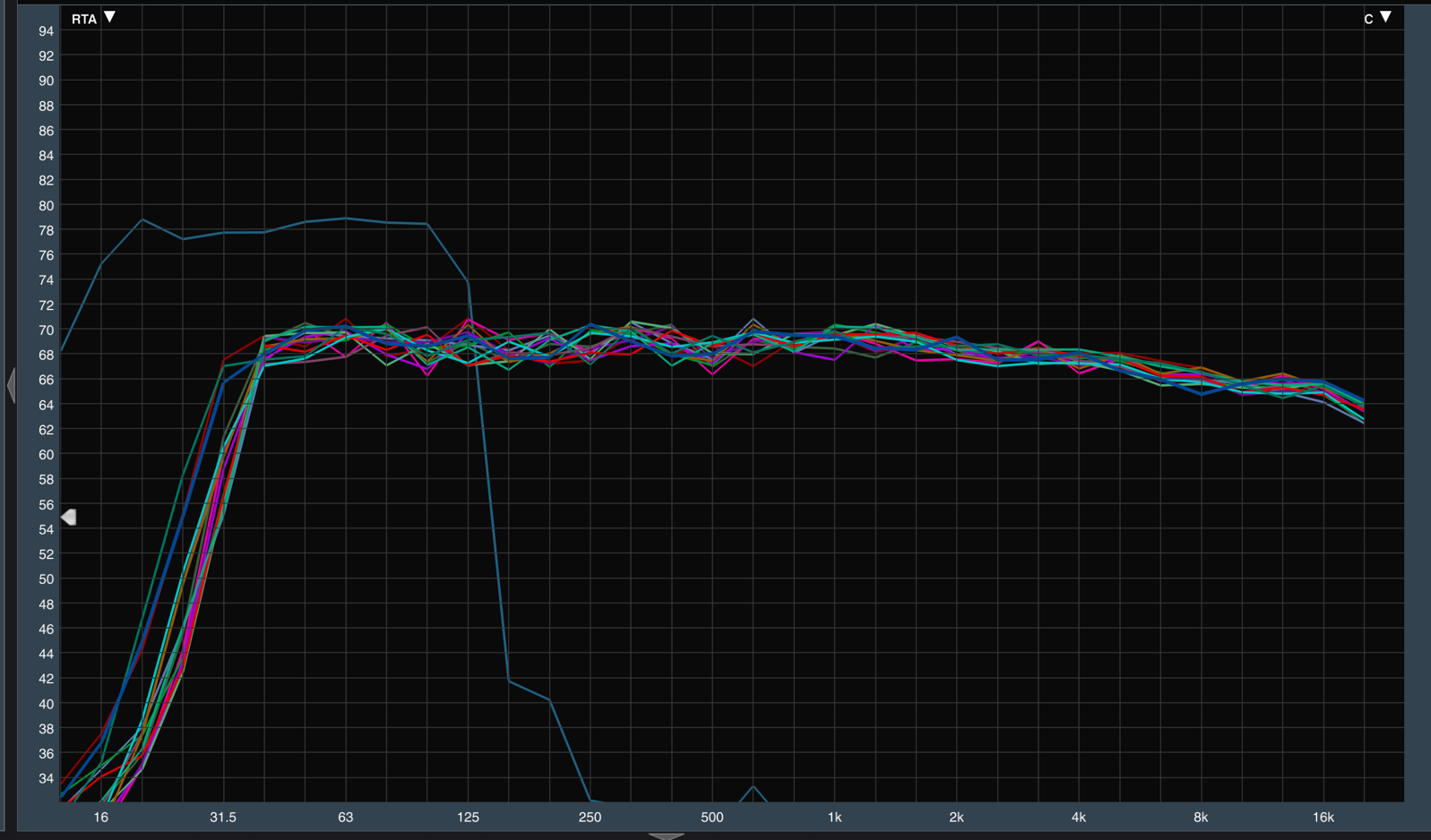Click the 250 Hz frequency label

590,817
